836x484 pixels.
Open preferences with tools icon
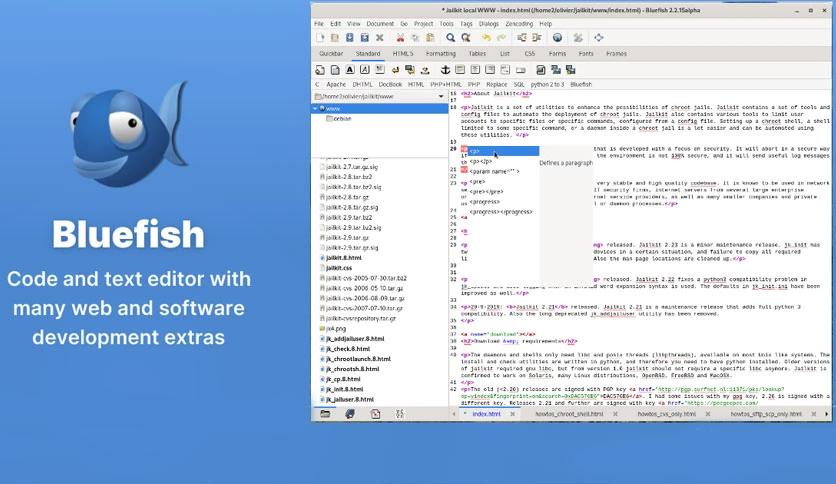[x=578, y=38]
